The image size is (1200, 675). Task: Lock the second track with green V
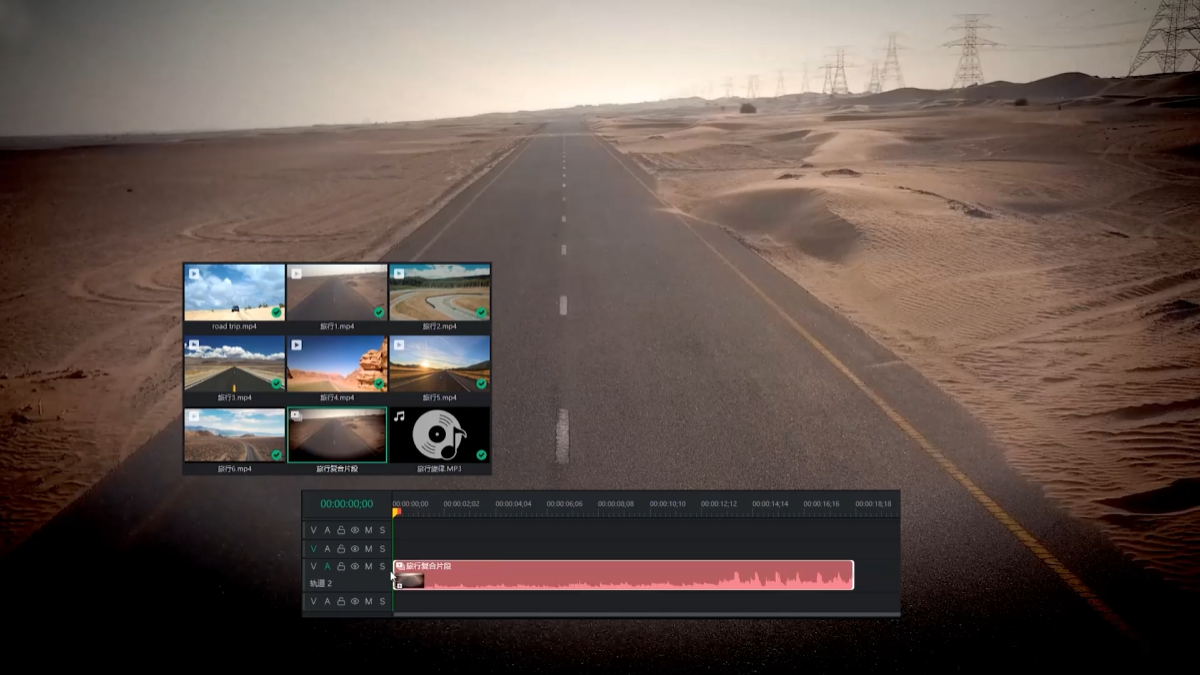pyautogui.click(x=341, y=549)
